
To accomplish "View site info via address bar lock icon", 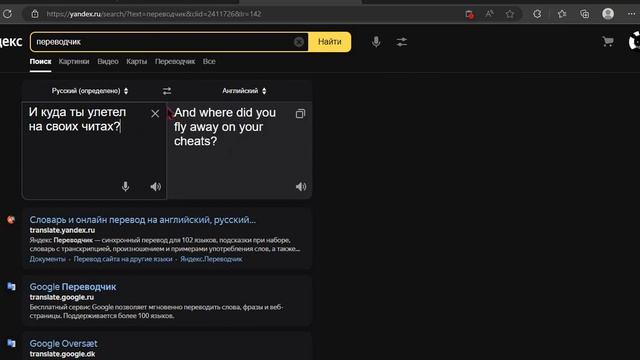I will (35, 14).
